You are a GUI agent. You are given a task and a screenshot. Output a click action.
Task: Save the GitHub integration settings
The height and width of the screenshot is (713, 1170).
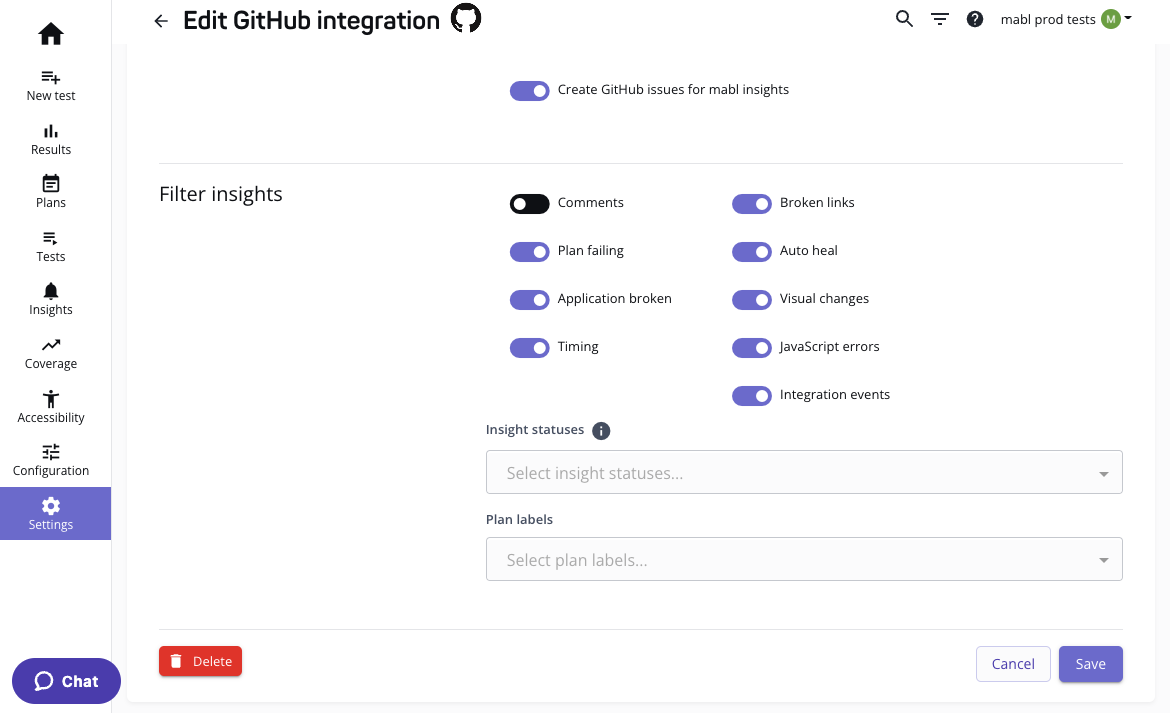coord(1090,664)
